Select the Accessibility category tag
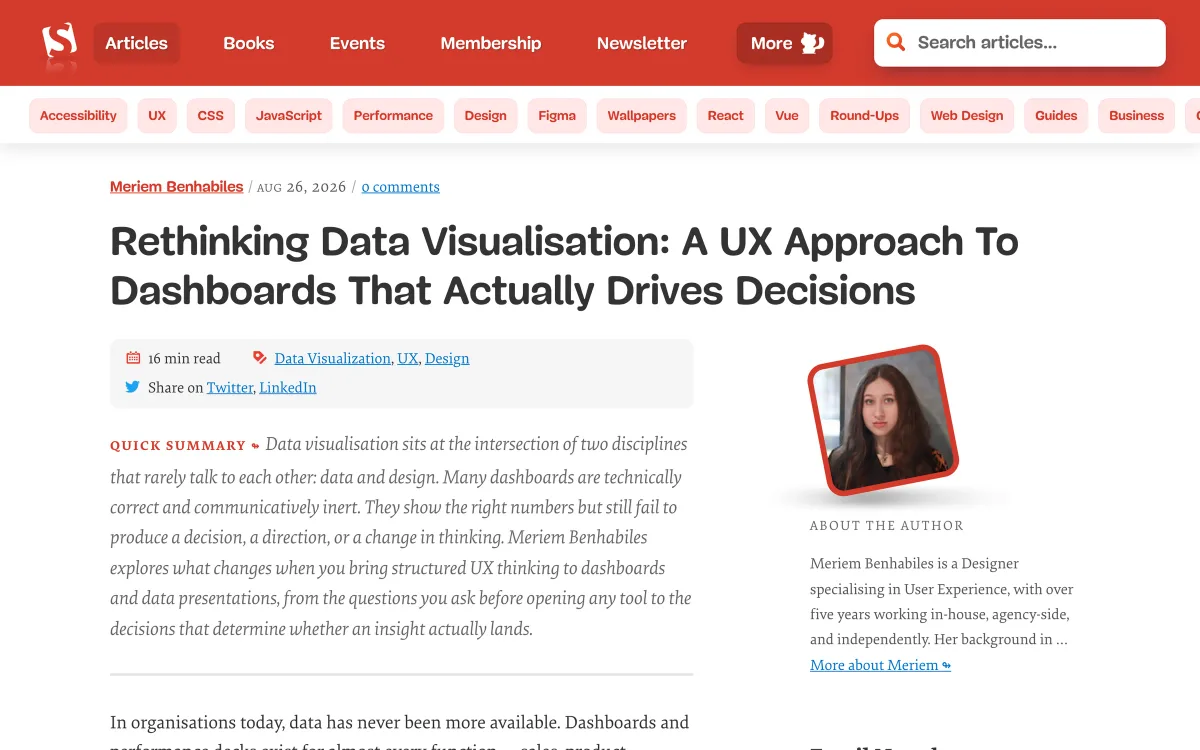 (x=78, y=116)
